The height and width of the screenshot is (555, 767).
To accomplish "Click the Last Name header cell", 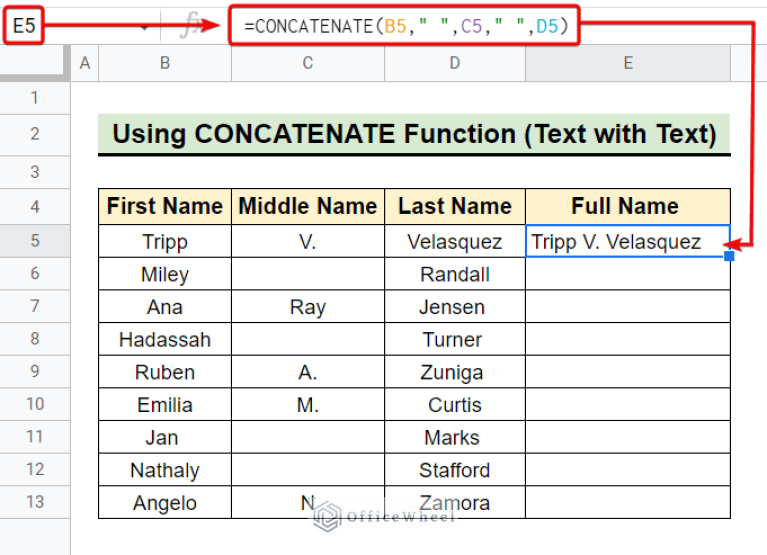I will click(x=455, y=206).
